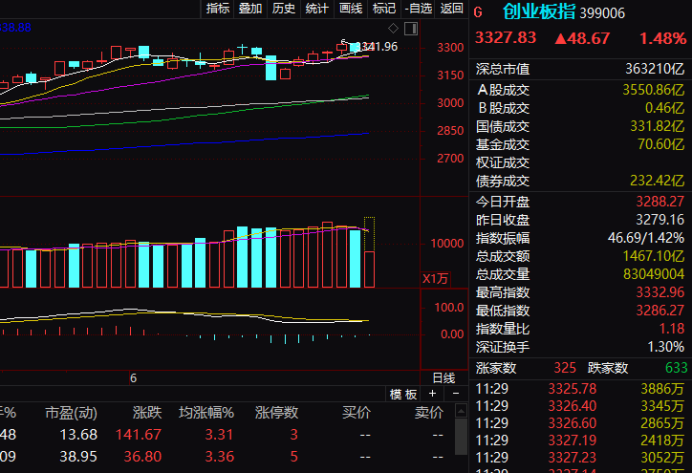Click the 最高指数 value 3332.96
The image size is (693, 474).
point(660,292)
